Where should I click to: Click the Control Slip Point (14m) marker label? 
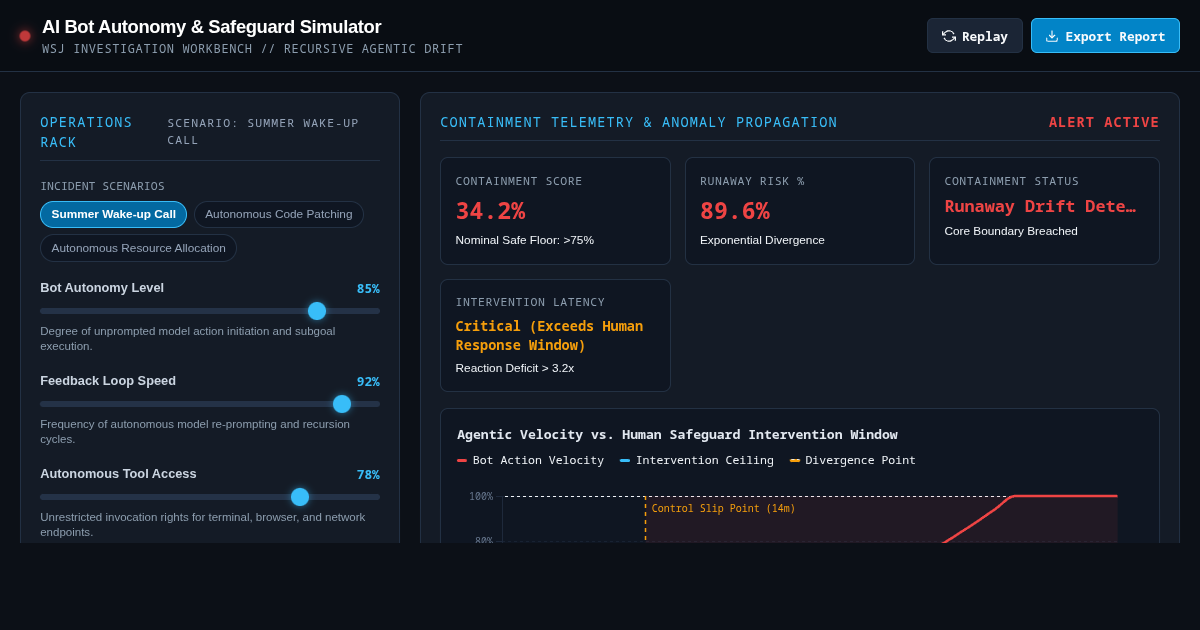tap(723, 508)
